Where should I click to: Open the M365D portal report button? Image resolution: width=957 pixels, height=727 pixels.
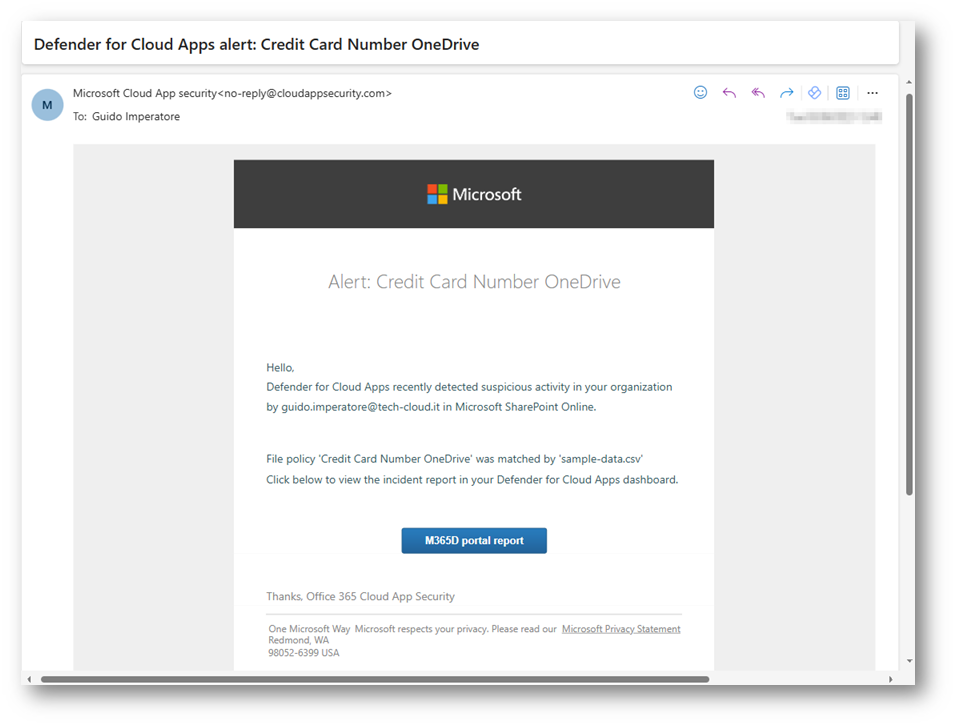474,541
